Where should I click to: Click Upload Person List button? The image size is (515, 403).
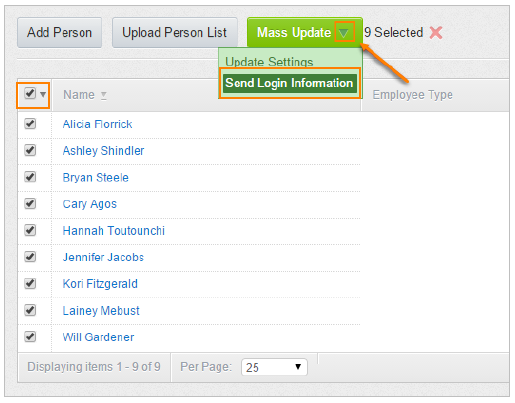click(x=175, y=33)
